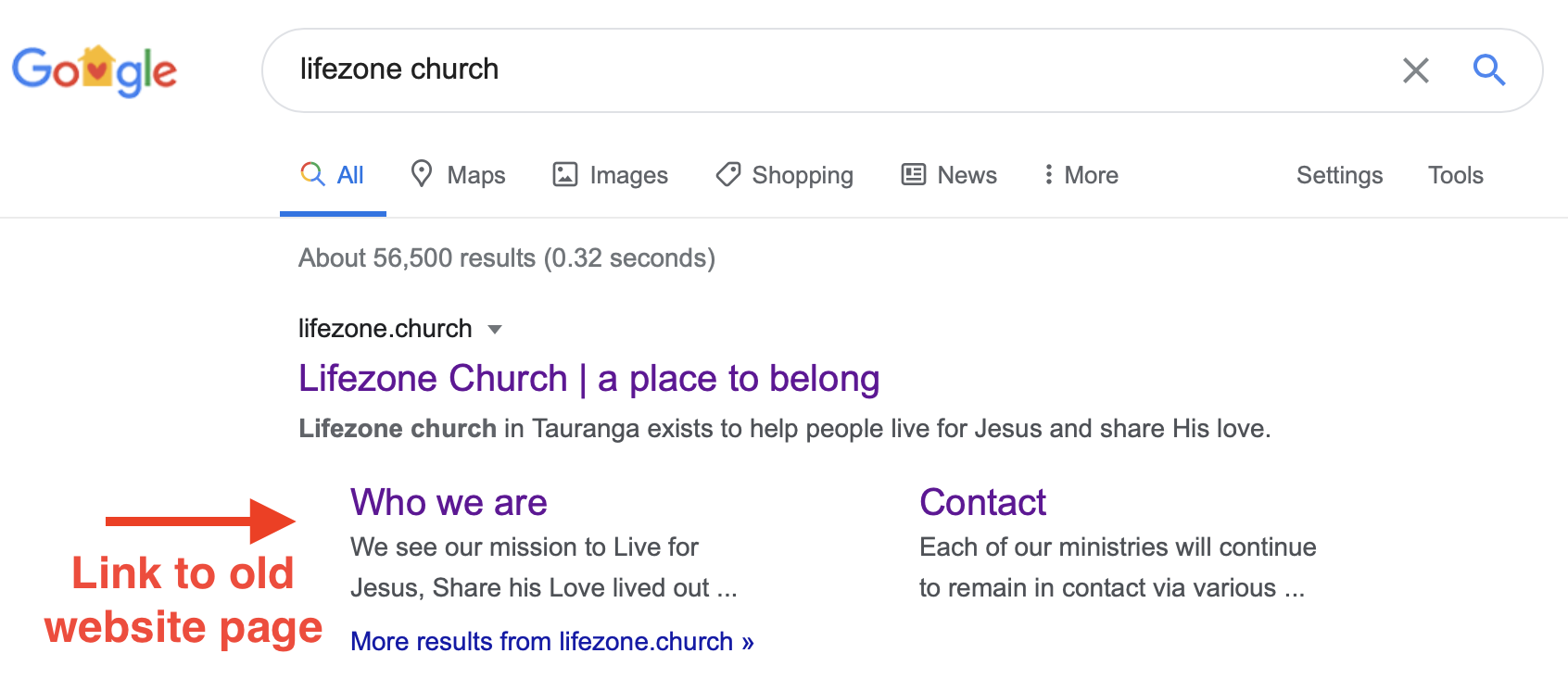Clear the search box with the X icon
Image resolution: width=1568 pixels, height=691 pixels.
(1415, 70)
